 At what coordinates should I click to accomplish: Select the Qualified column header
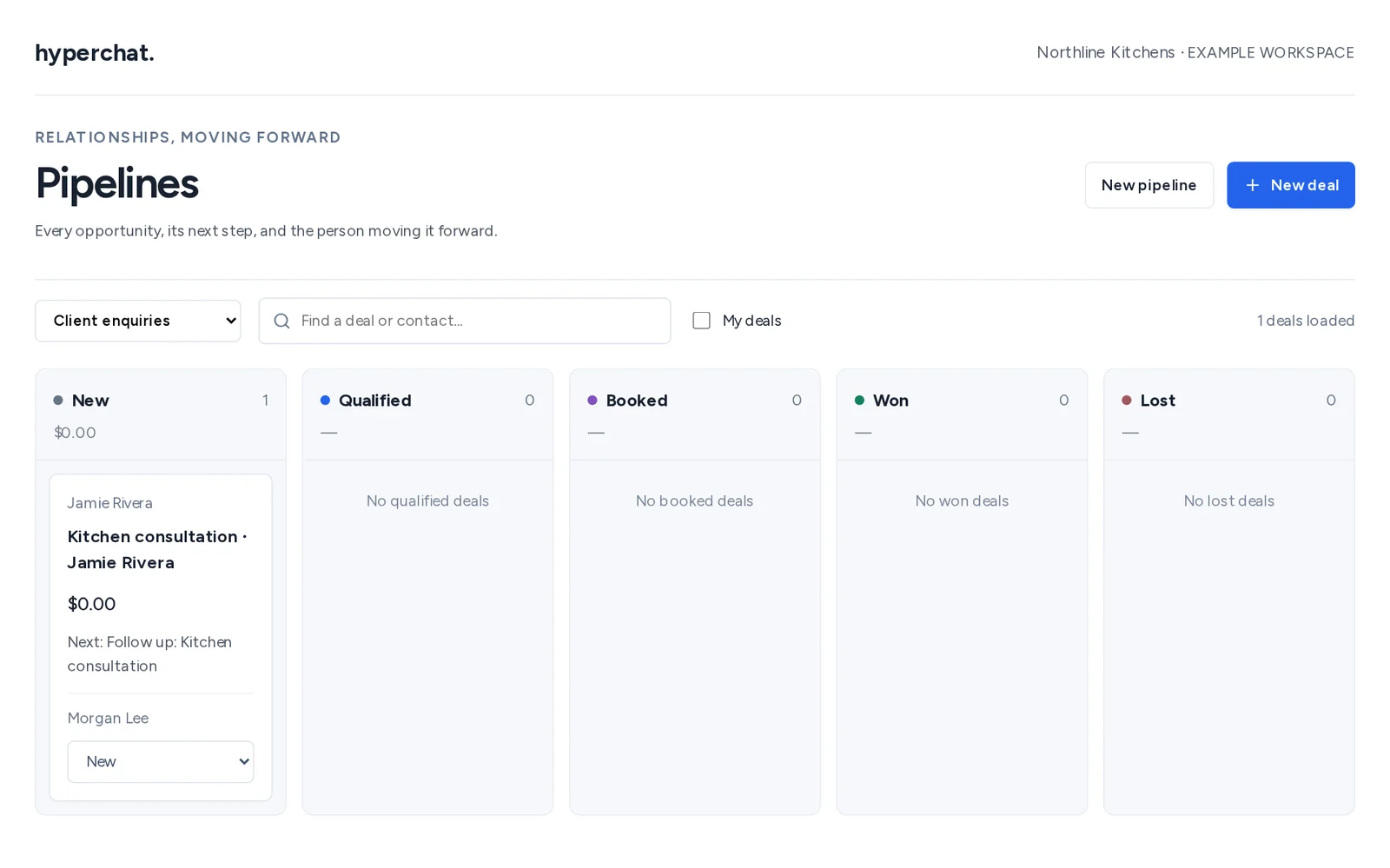click(x=375, y=401)
